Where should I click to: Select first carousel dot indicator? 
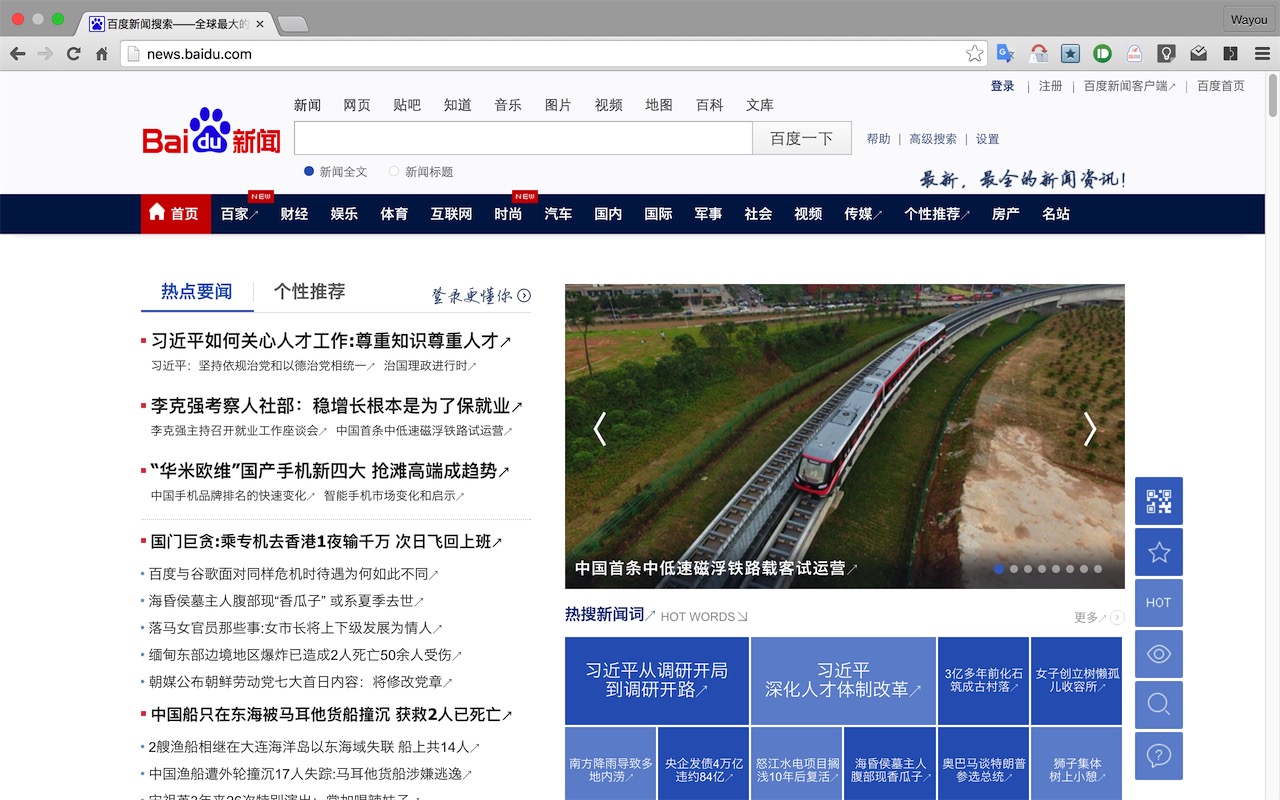(x=999, y=569)
